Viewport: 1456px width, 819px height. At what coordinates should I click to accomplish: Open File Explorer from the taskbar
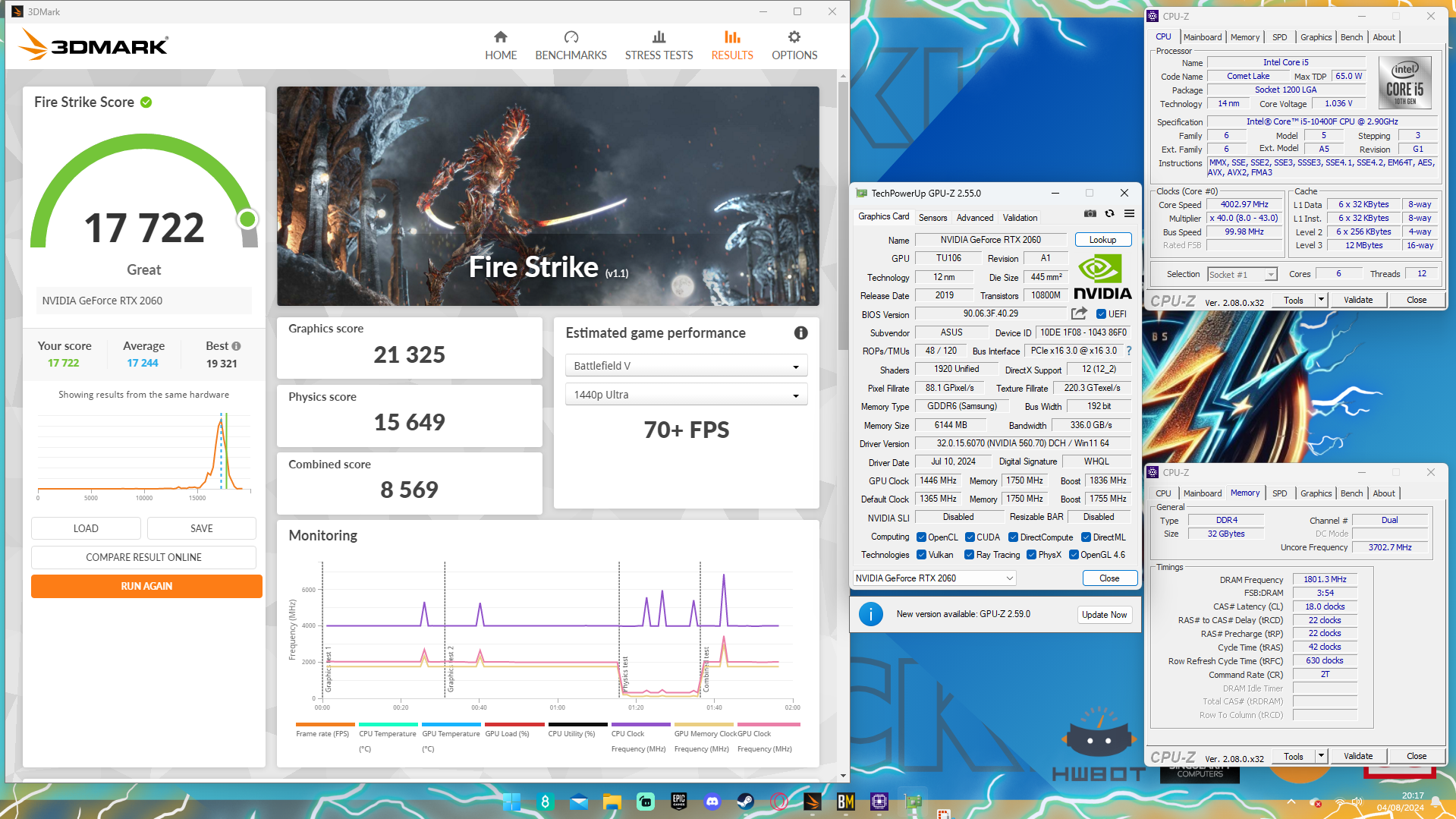click(x=612, y=802)
